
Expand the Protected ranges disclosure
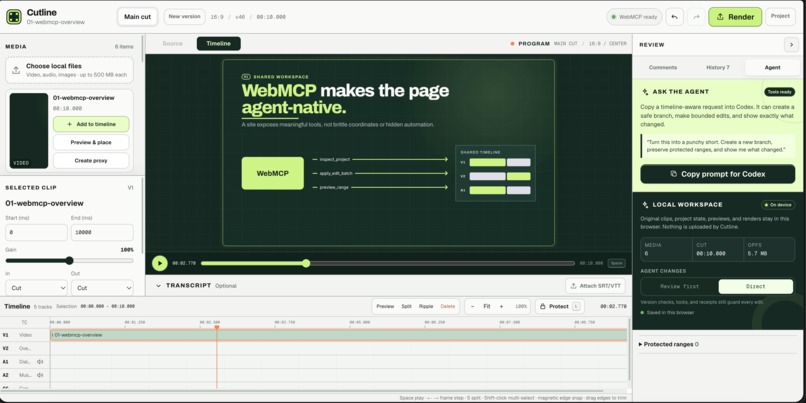coord(668,344)
